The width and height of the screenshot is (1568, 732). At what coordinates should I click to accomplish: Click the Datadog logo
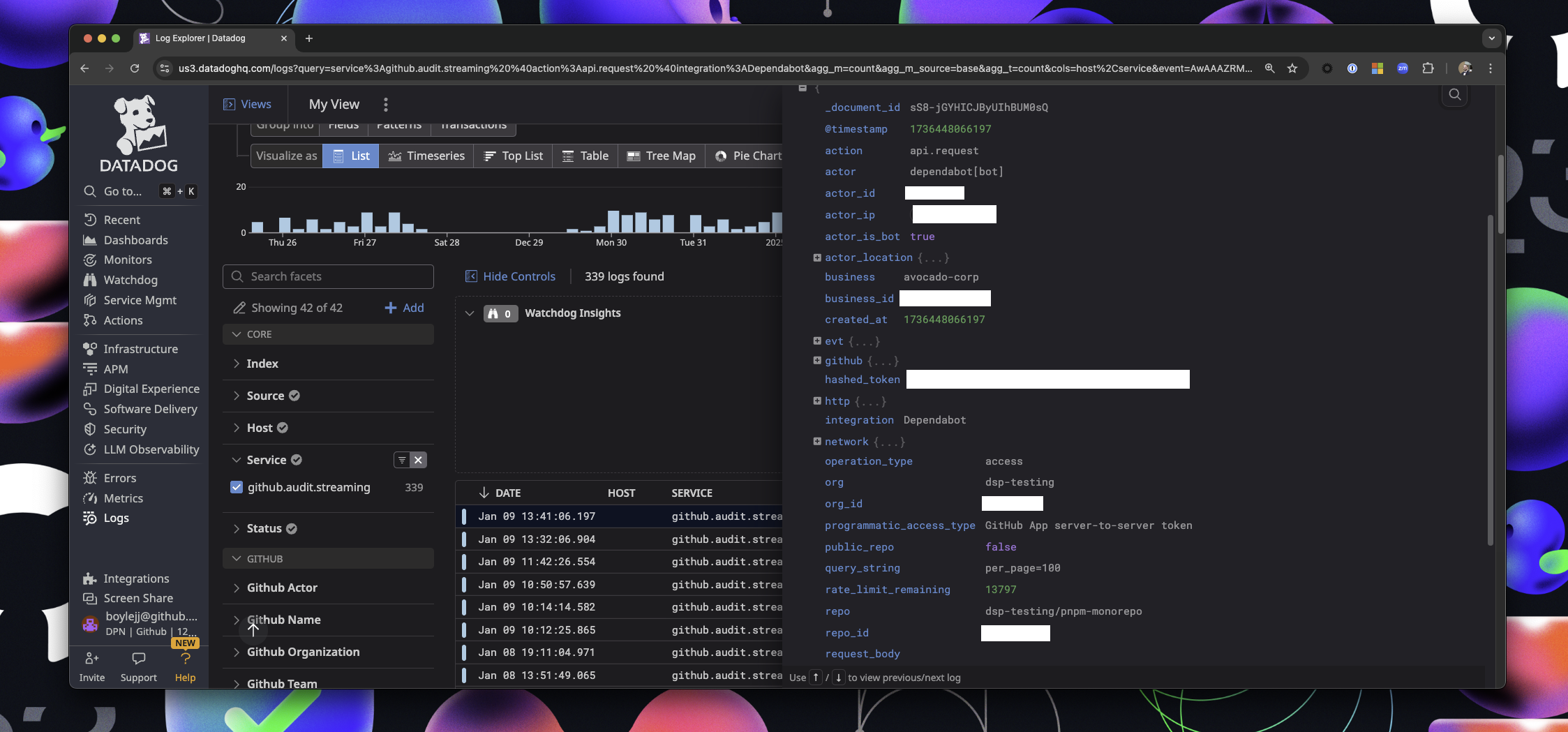click(x=139, y=133)
